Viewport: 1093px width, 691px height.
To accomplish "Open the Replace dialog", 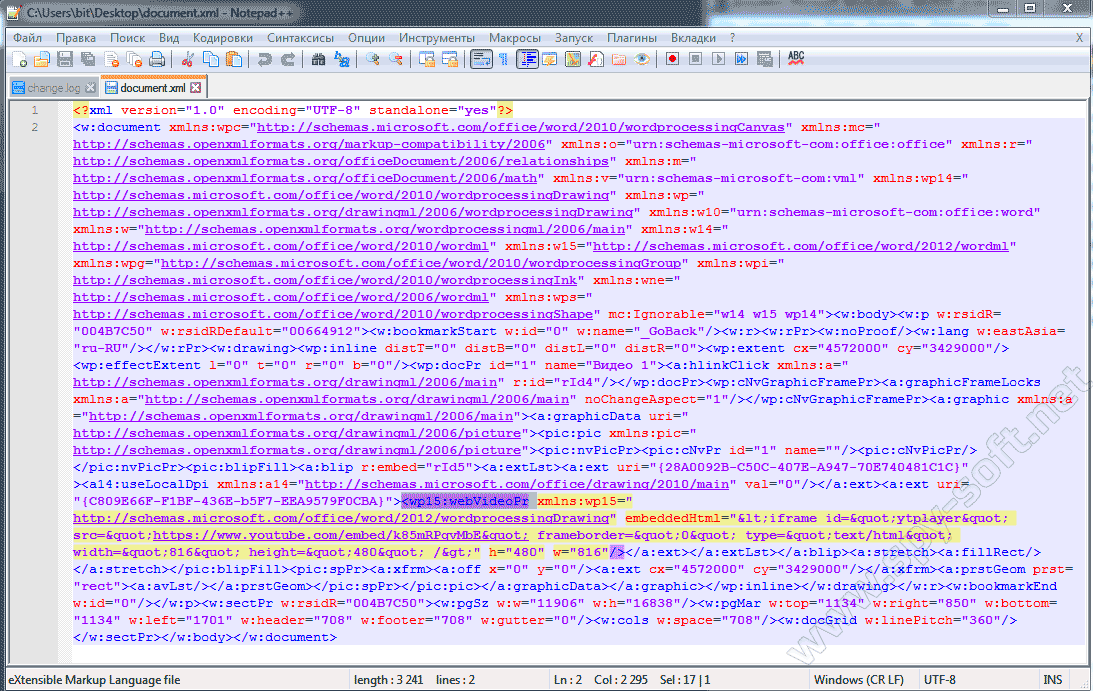I will pyautogui.click(x=341, y=60).
